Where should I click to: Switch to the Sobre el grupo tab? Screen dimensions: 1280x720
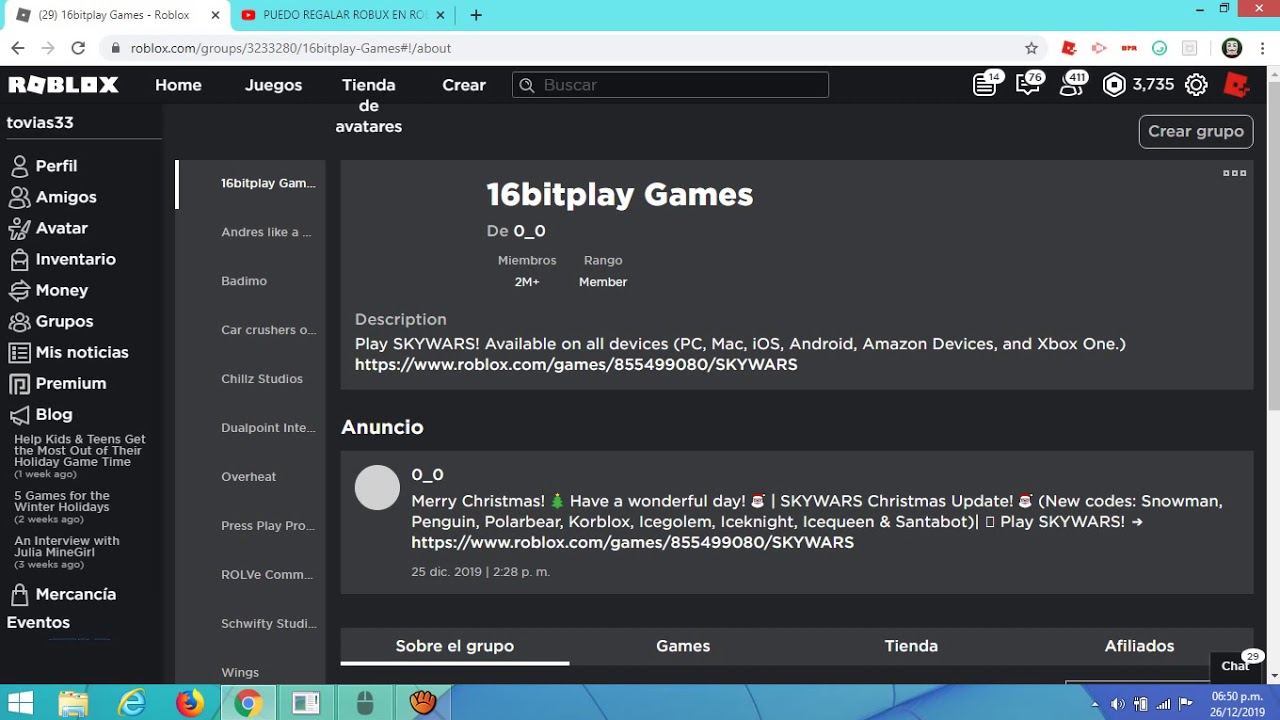(x=455, y=646)
